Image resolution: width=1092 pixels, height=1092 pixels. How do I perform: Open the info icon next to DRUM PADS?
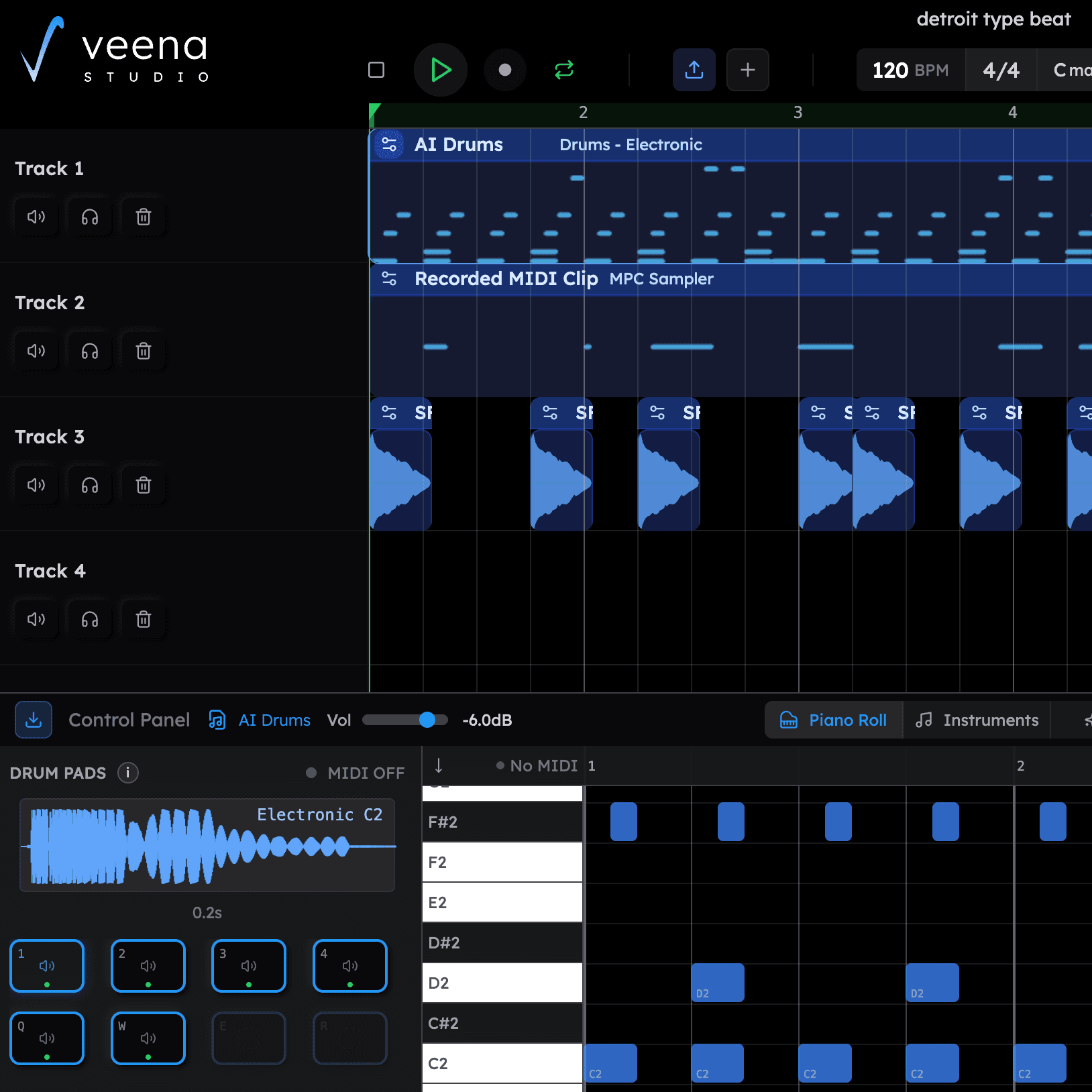128,773
